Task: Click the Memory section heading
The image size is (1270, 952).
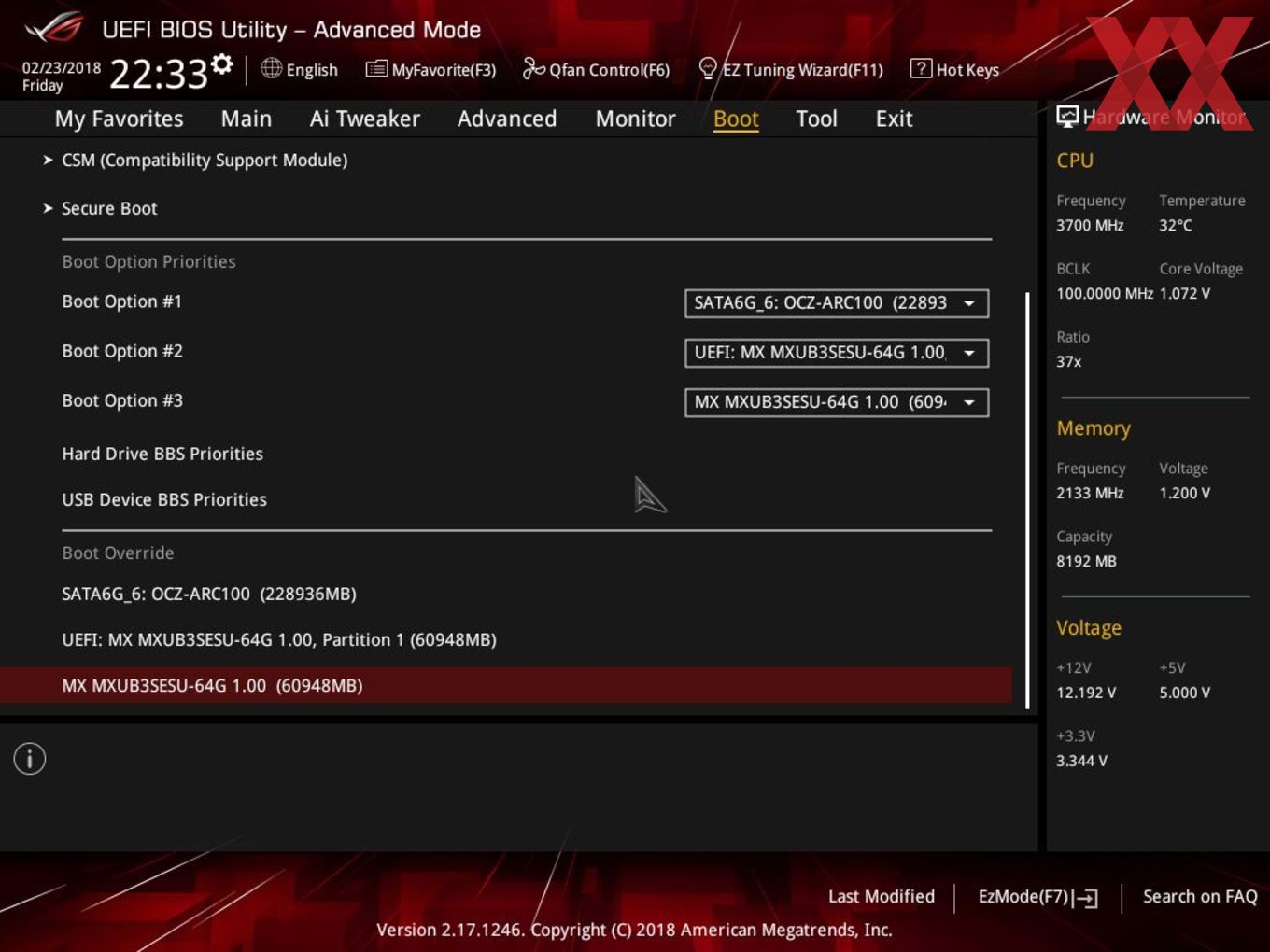Action: coord(1094,428)
